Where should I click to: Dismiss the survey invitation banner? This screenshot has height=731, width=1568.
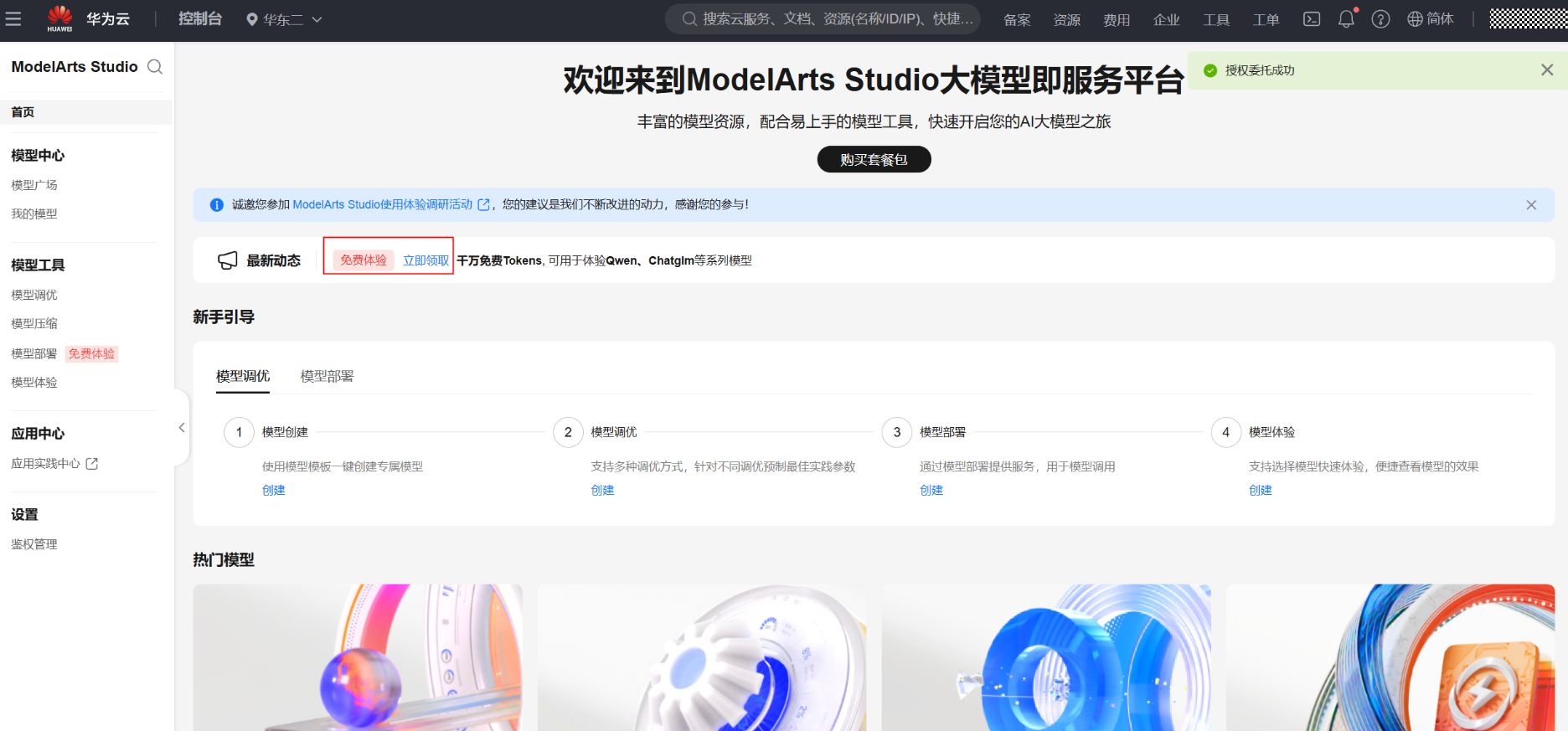point(1531,205)
